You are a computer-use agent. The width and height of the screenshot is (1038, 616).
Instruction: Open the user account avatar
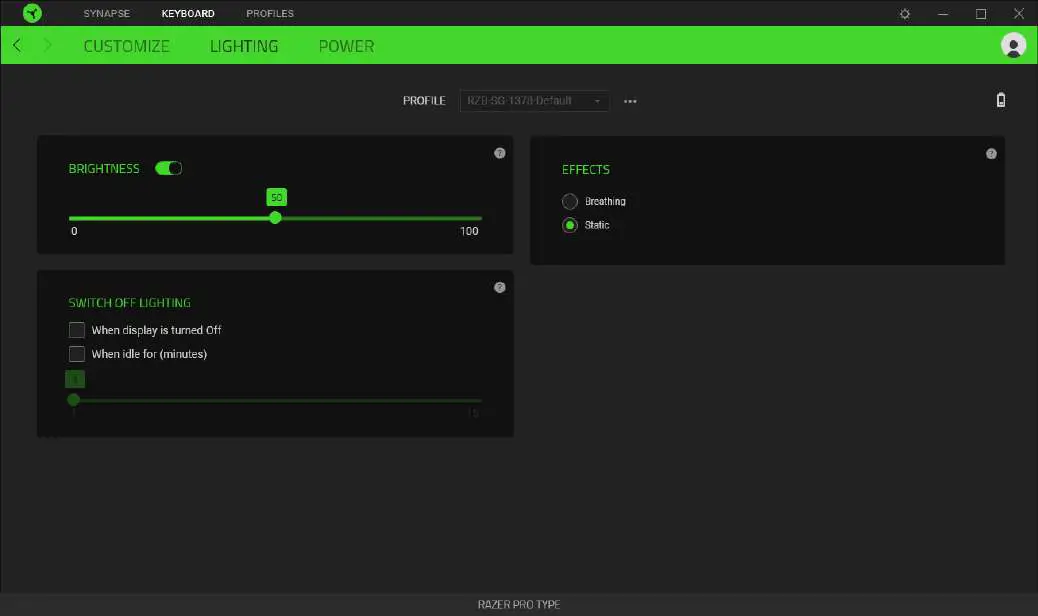(1013, 45)
